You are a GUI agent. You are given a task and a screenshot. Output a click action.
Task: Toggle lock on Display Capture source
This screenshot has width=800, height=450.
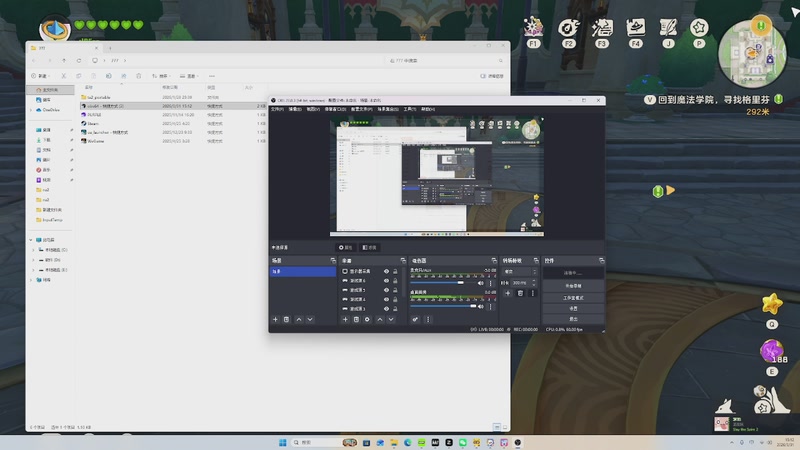tap(395, 271)
